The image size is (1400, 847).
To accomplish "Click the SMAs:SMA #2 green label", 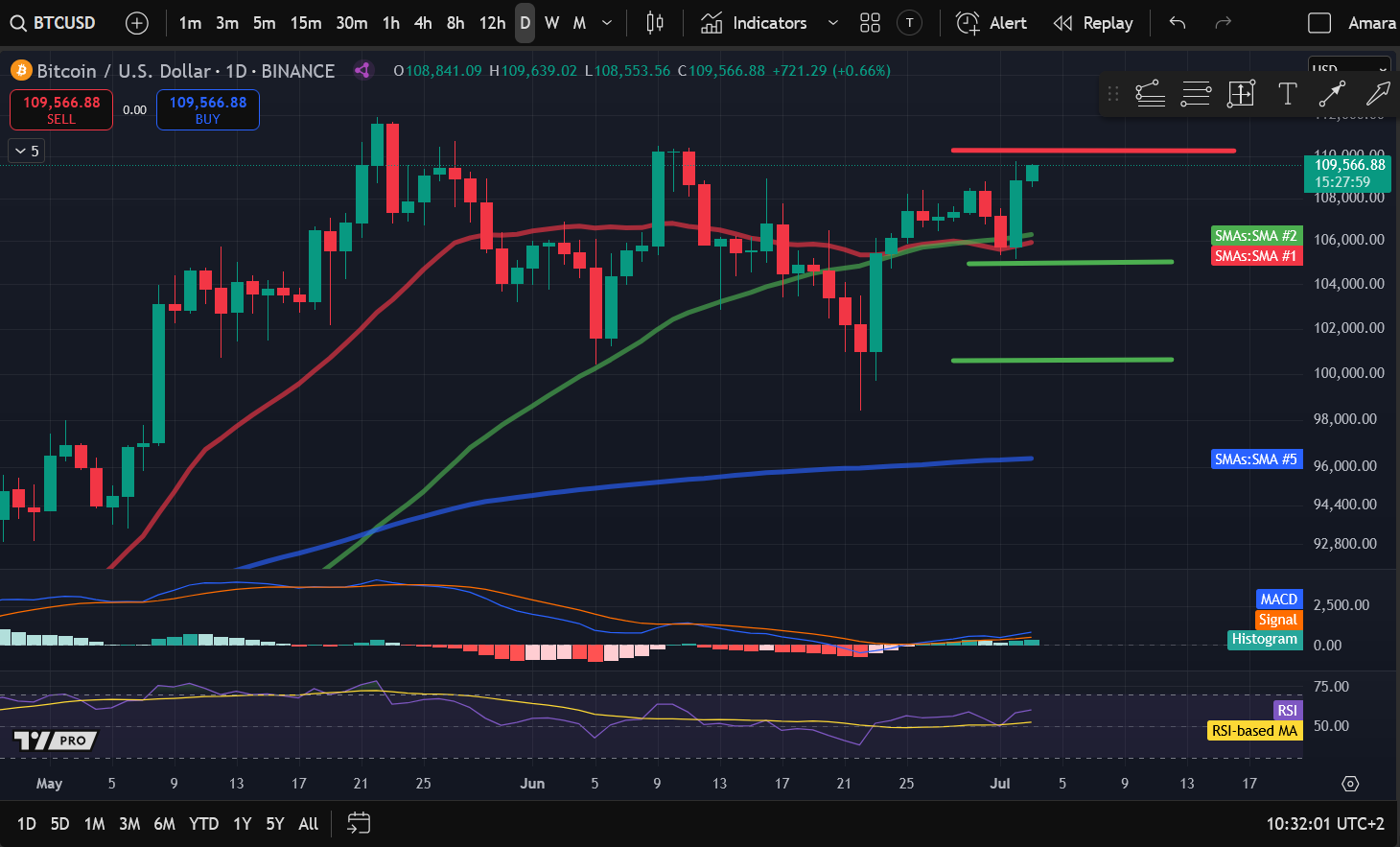I will pos(1255,236).
